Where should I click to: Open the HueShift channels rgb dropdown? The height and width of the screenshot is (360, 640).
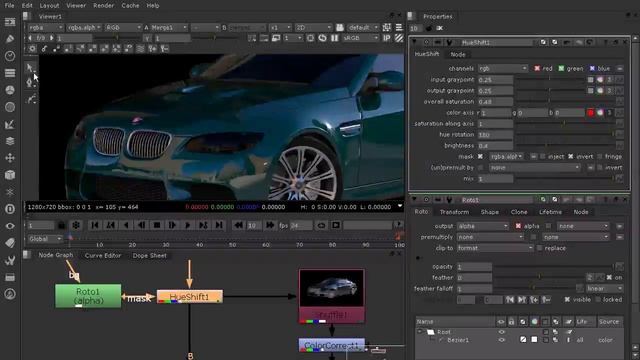(x=502, y=69)
